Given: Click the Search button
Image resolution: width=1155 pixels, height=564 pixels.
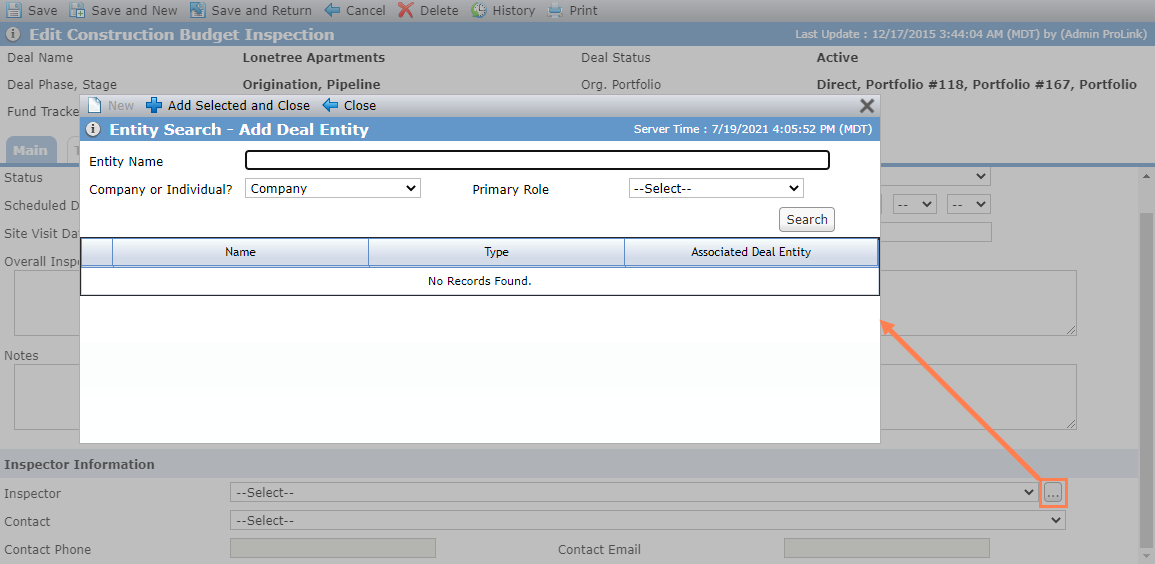Looking at the screenshot, I should click(807, 219).
